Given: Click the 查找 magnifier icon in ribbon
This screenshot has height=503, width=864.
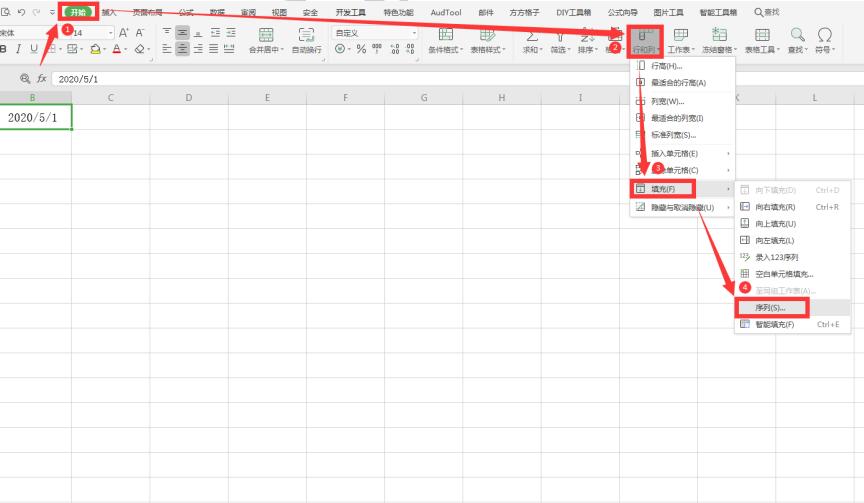Looking at the screenshot, I should [x=797, y=35].
